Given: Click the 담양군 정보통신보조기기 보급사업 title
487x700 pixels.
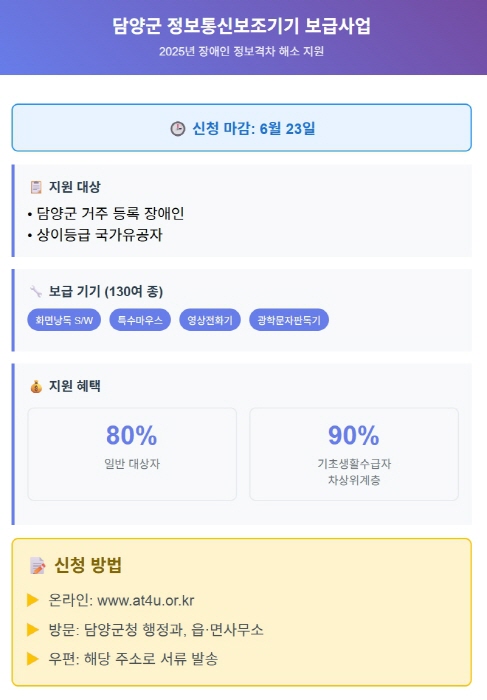Looking at the screenshot, I should [241, 26].
